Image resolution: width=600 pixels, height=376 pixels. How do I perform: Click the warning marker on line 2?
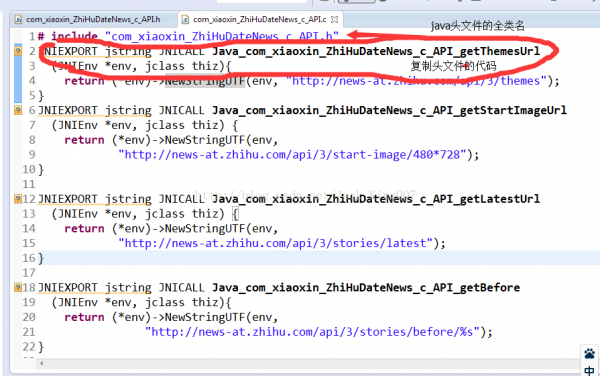(x=18, y=51)
